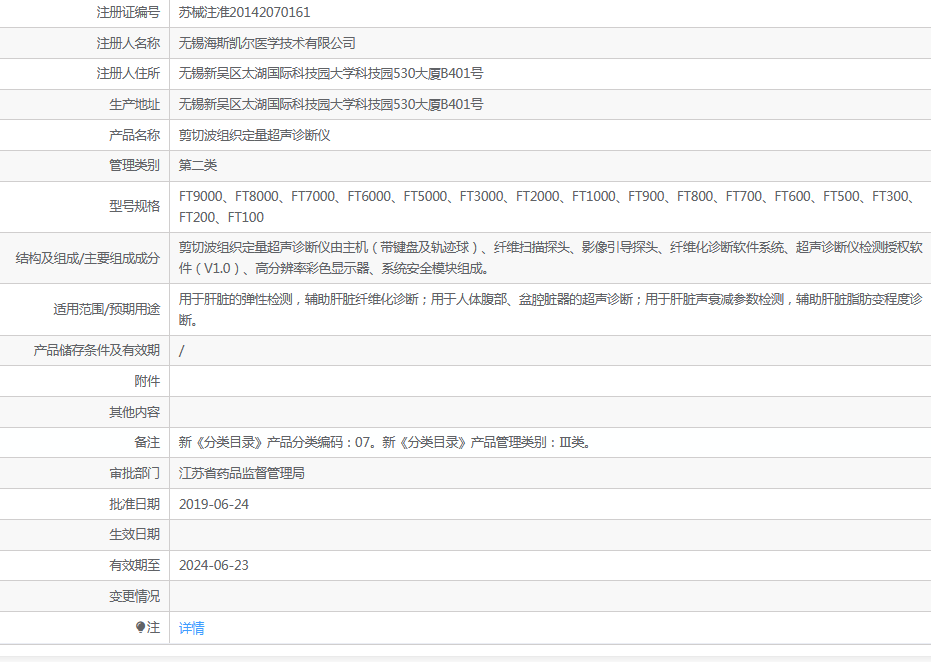931x662 pixels.
Task: Click the intended use text 用于肝脏的弹性检测
Action: pos(550,309)
